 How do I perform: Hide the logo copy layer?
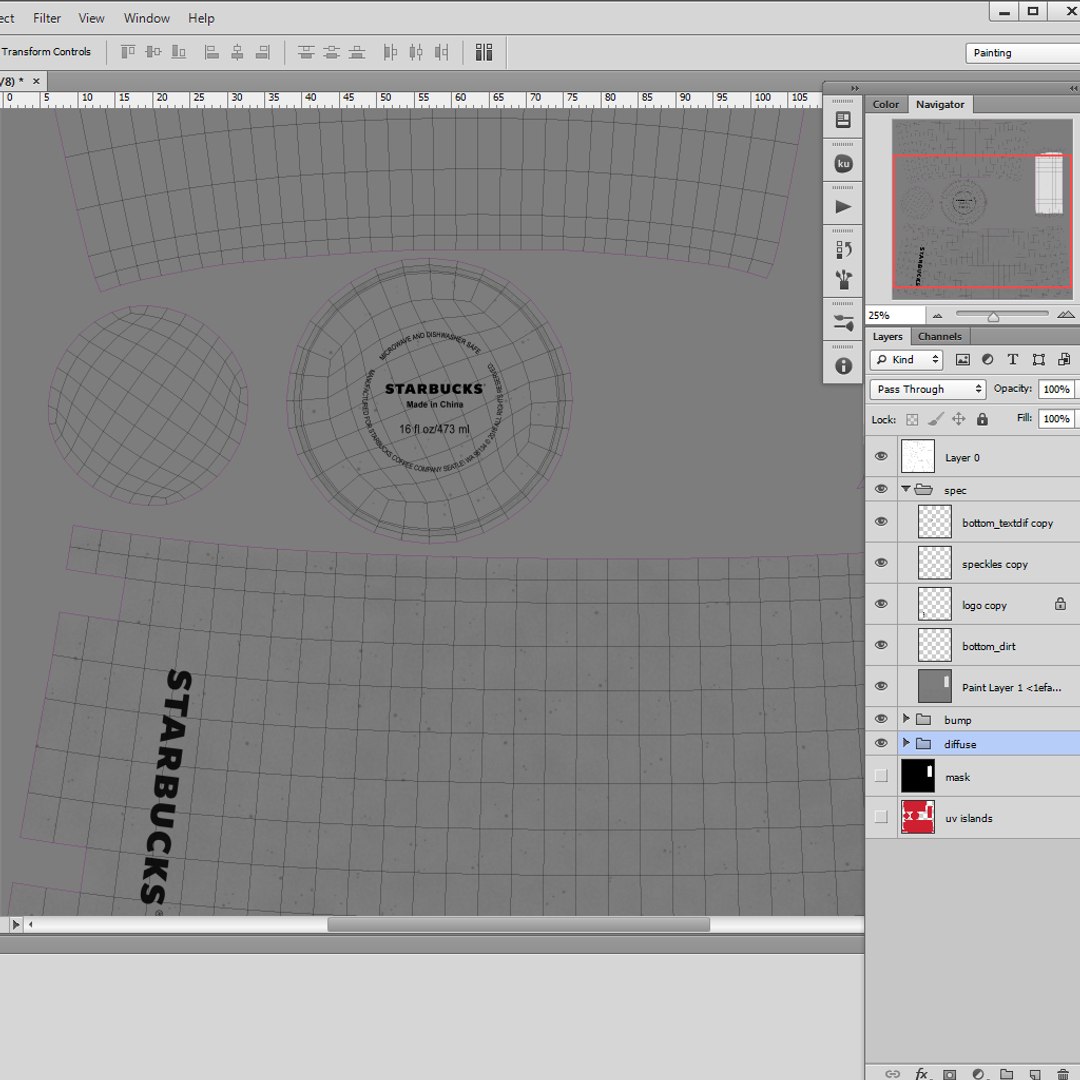[x=881, y=604]
